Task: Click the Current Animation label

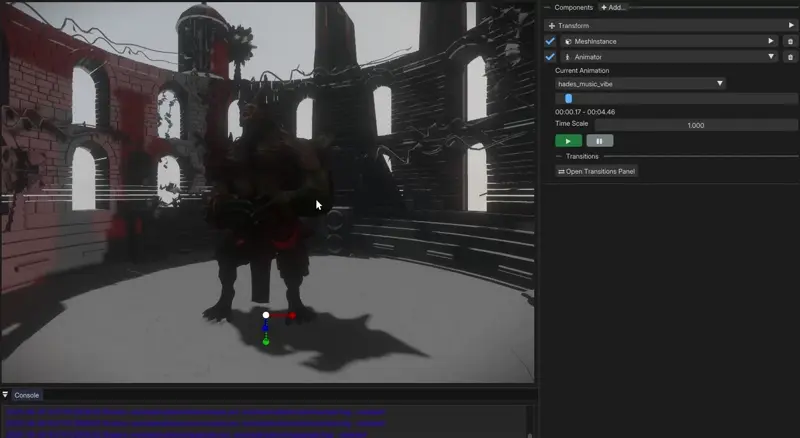Action: pos(582,70)
